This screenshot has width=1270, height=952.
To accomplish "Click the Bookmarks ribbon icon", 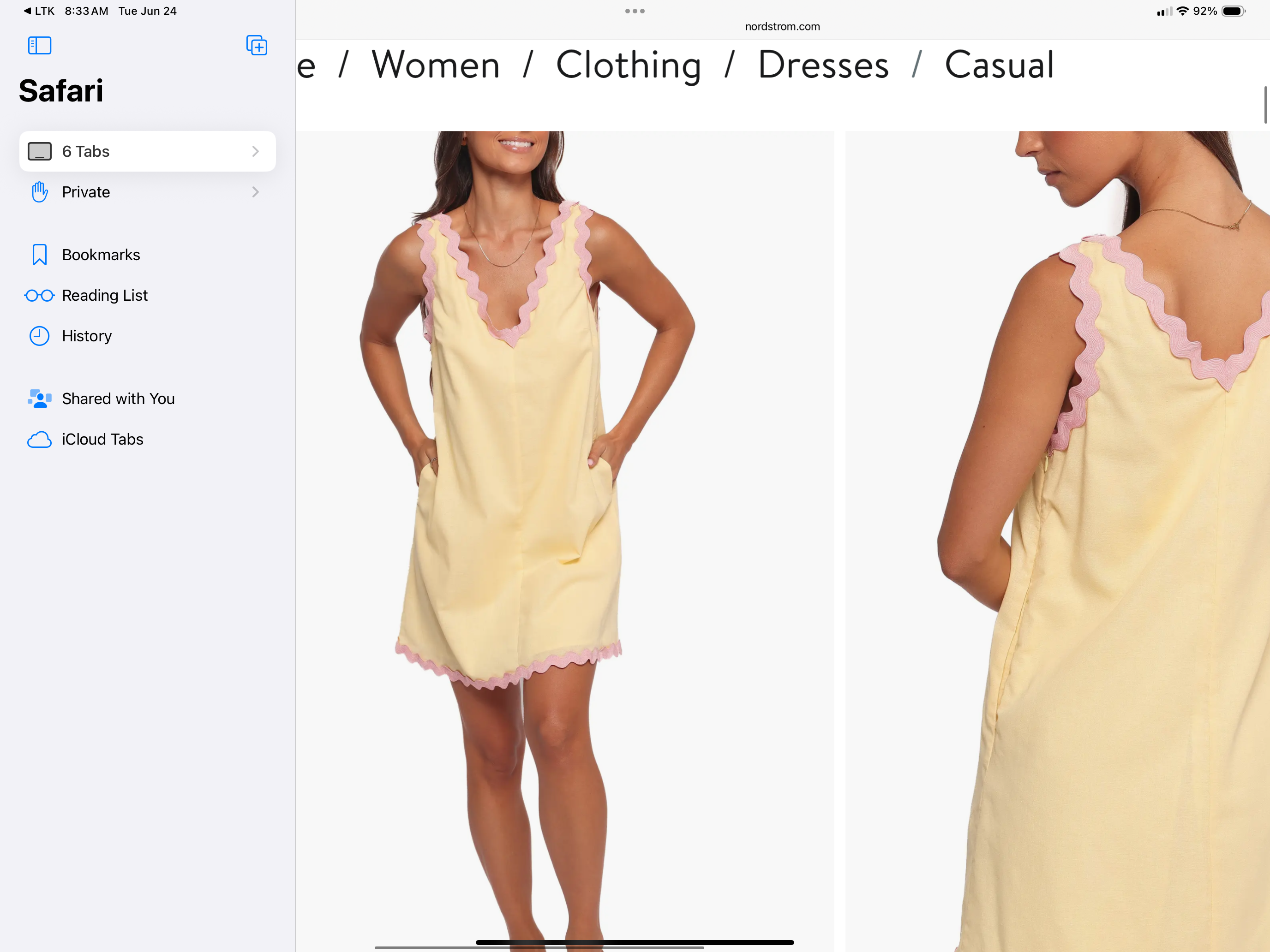I will click(40, 255).
